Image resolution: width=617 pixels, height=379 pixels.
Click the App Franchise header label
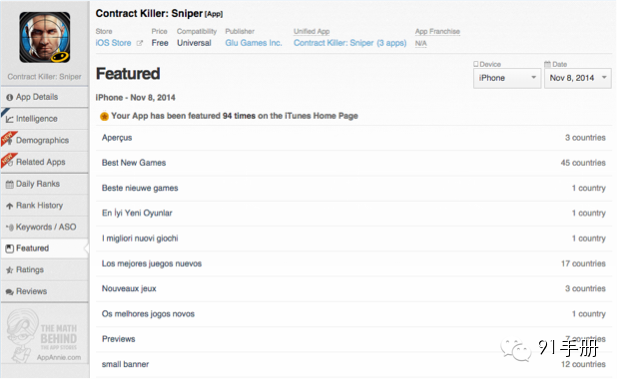[437, 31]
